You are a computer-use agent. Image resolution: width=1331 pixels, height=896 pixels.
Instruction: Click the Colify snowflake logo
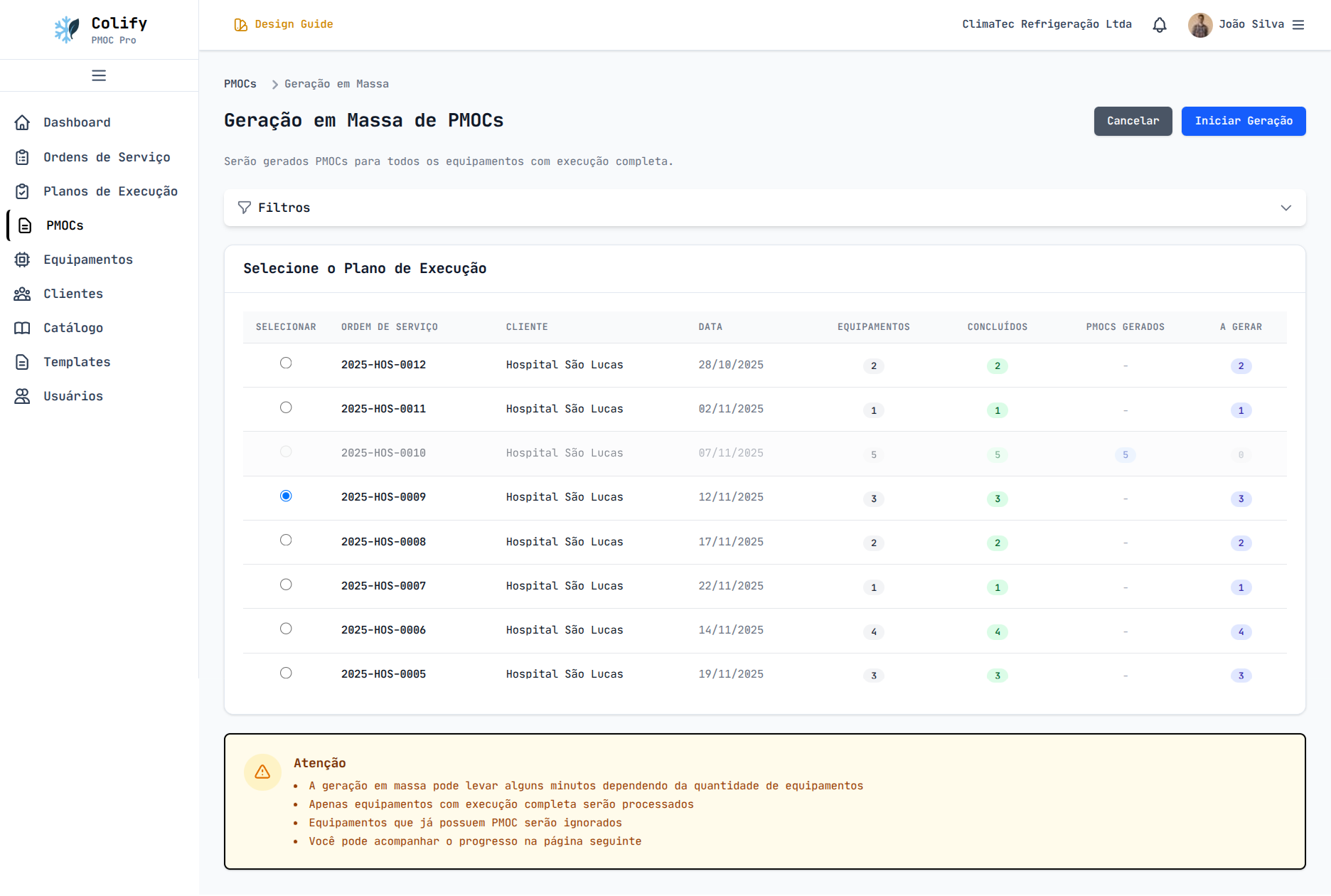[67, 29]
